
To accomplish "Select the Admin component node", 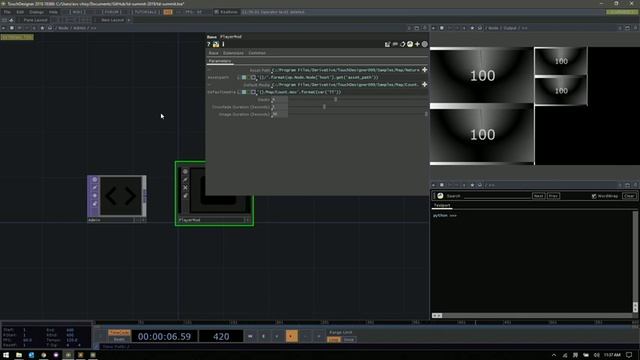I will click(x=117, y=199).
